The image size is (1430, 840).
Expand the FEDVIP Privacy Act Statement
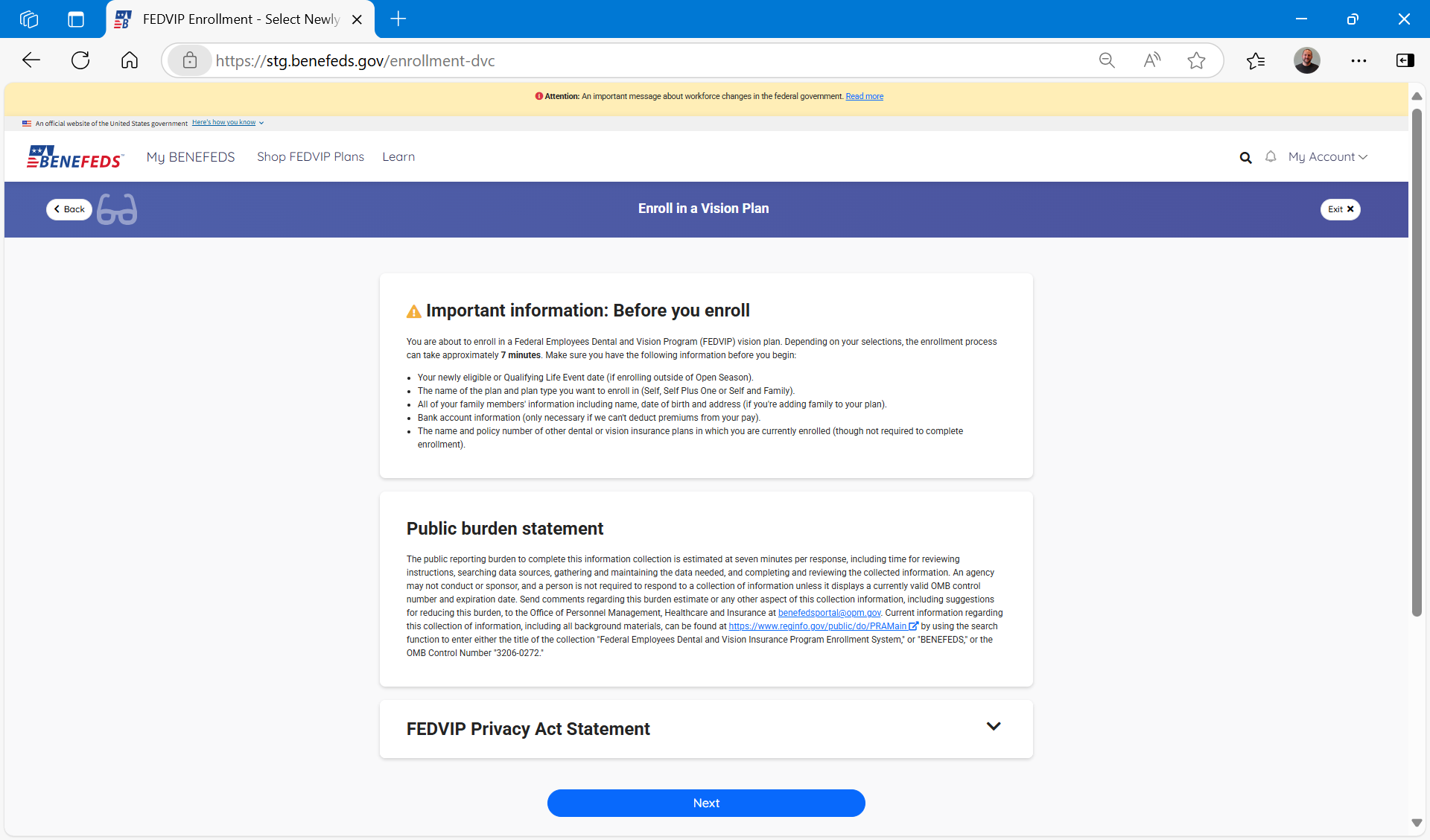pyautogui.click(x=993, y=727)
